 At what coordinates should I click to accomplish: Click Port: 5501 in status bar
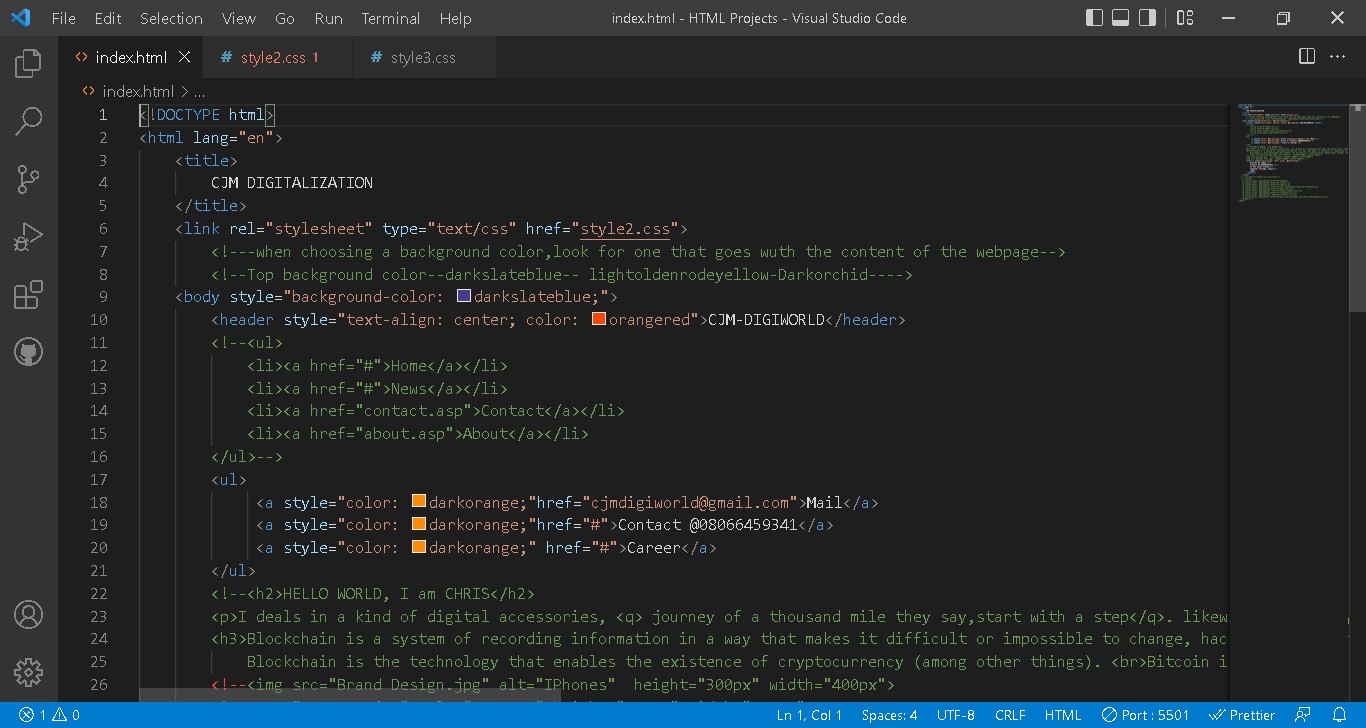[x=1144, y=715]
